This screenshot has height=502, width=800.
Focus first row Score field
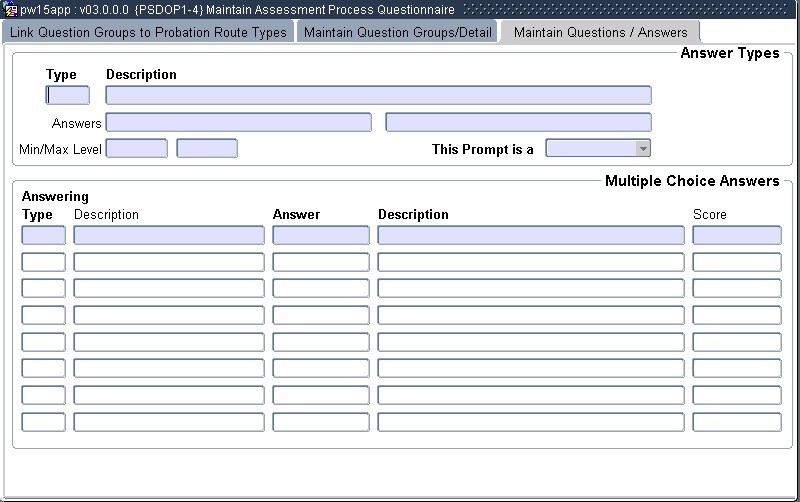click(x=737, y=236)
